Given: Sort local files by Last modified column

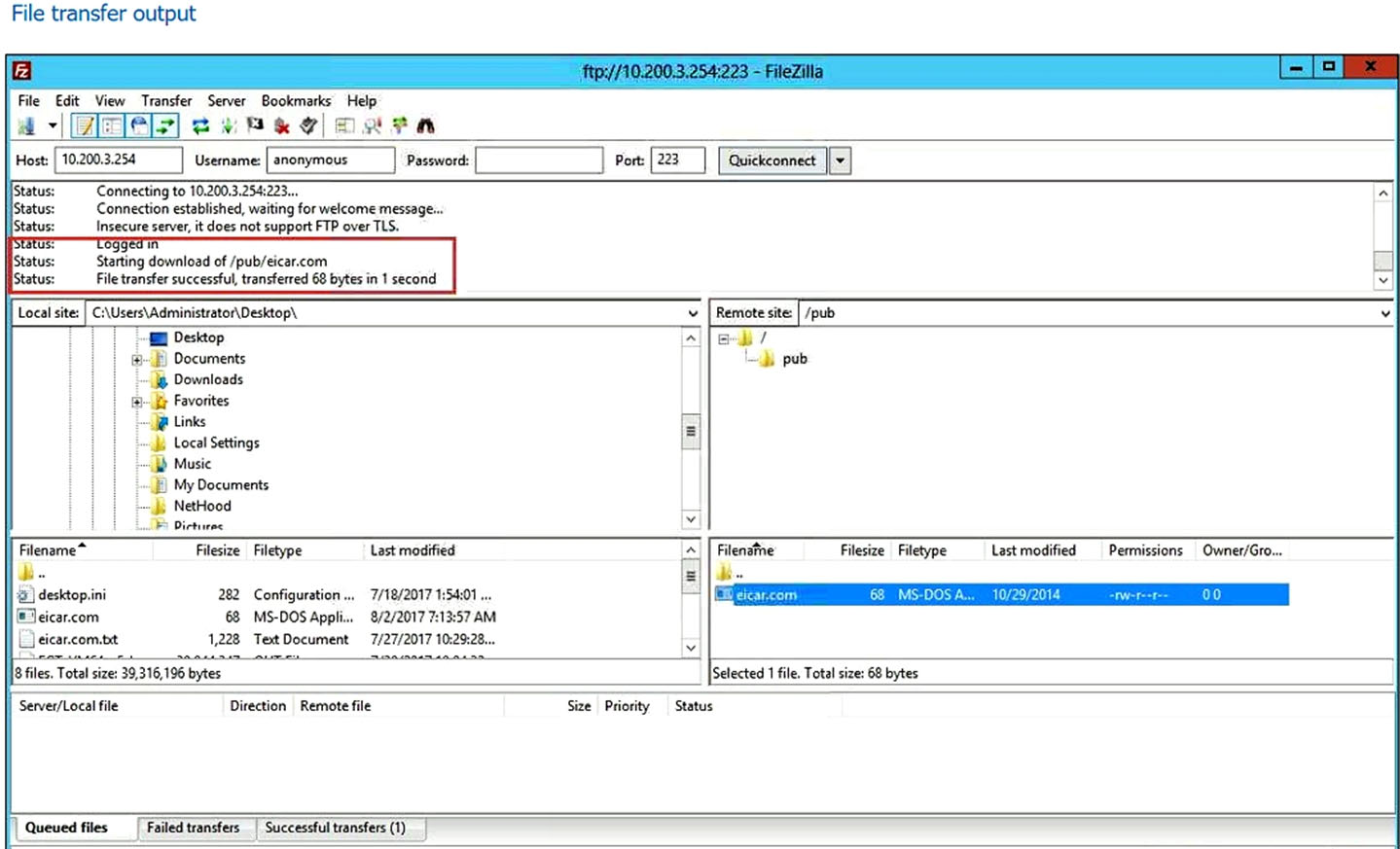Looking at the screenshot, I should 413,550.
